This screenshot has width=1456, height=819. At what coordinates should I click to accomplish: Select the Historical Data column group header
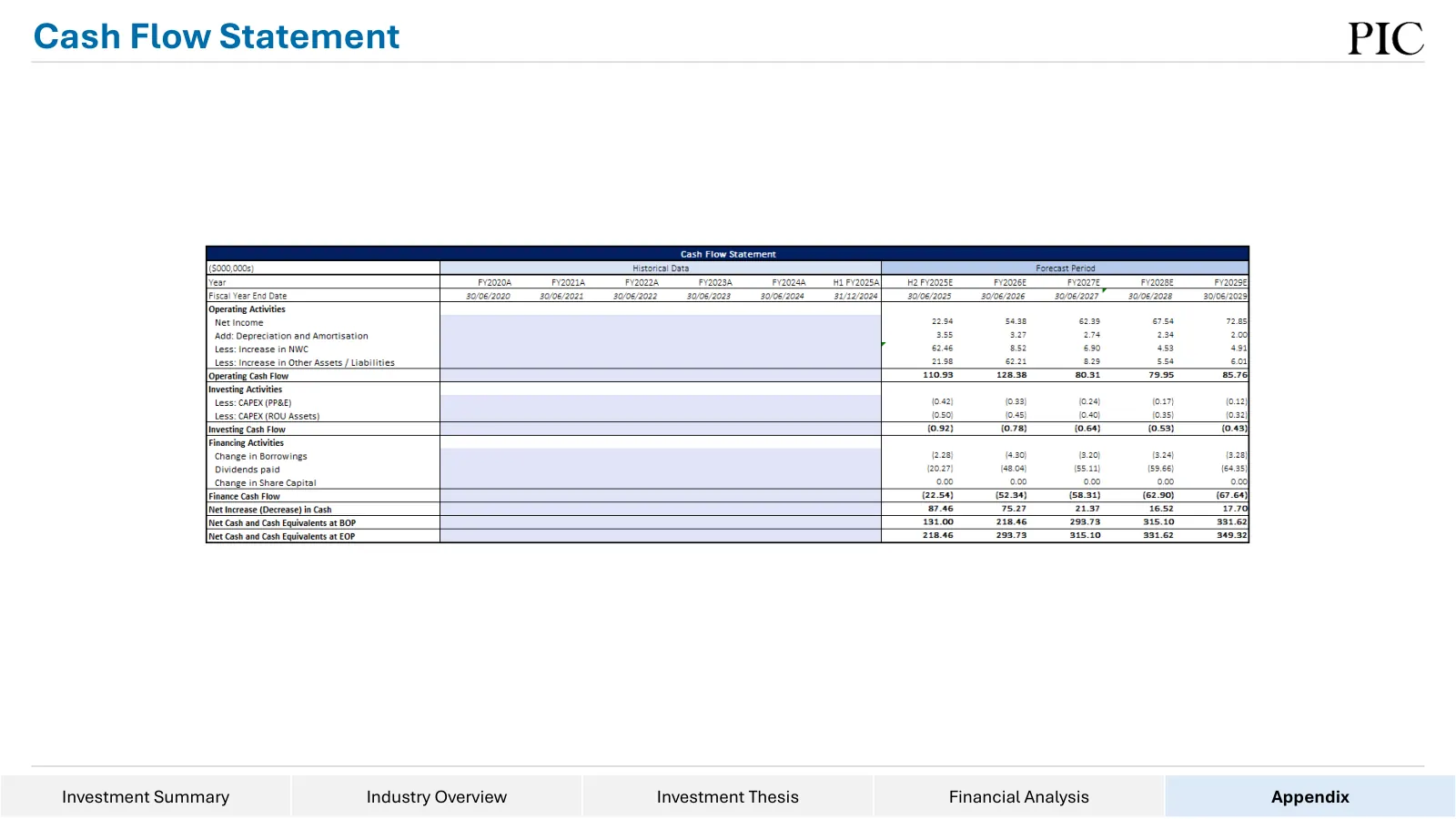click(x=661, y=268)
